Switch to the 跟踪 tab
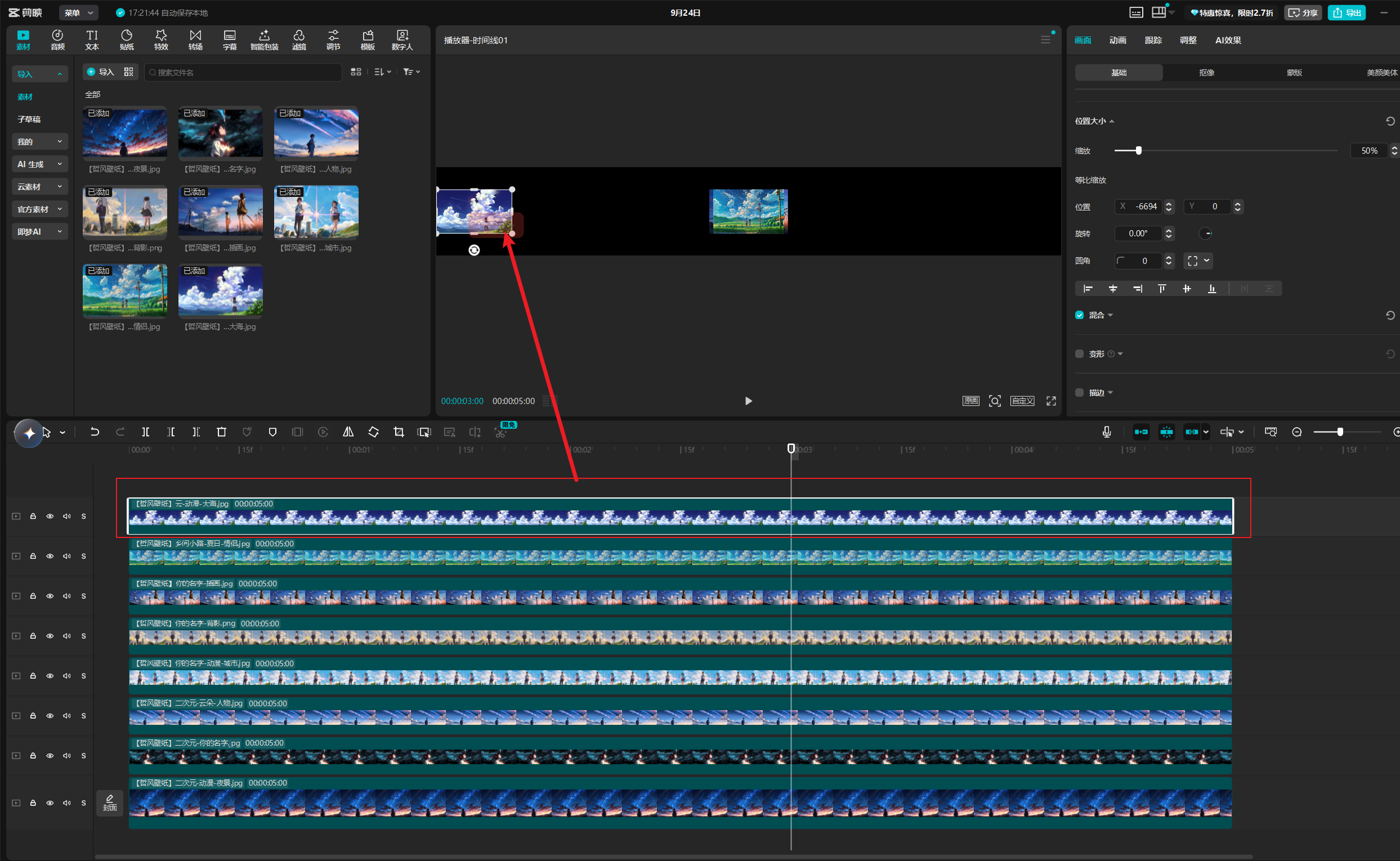Image resolution: width=1400 pixels, height=861 pixels. point(1153,40)
